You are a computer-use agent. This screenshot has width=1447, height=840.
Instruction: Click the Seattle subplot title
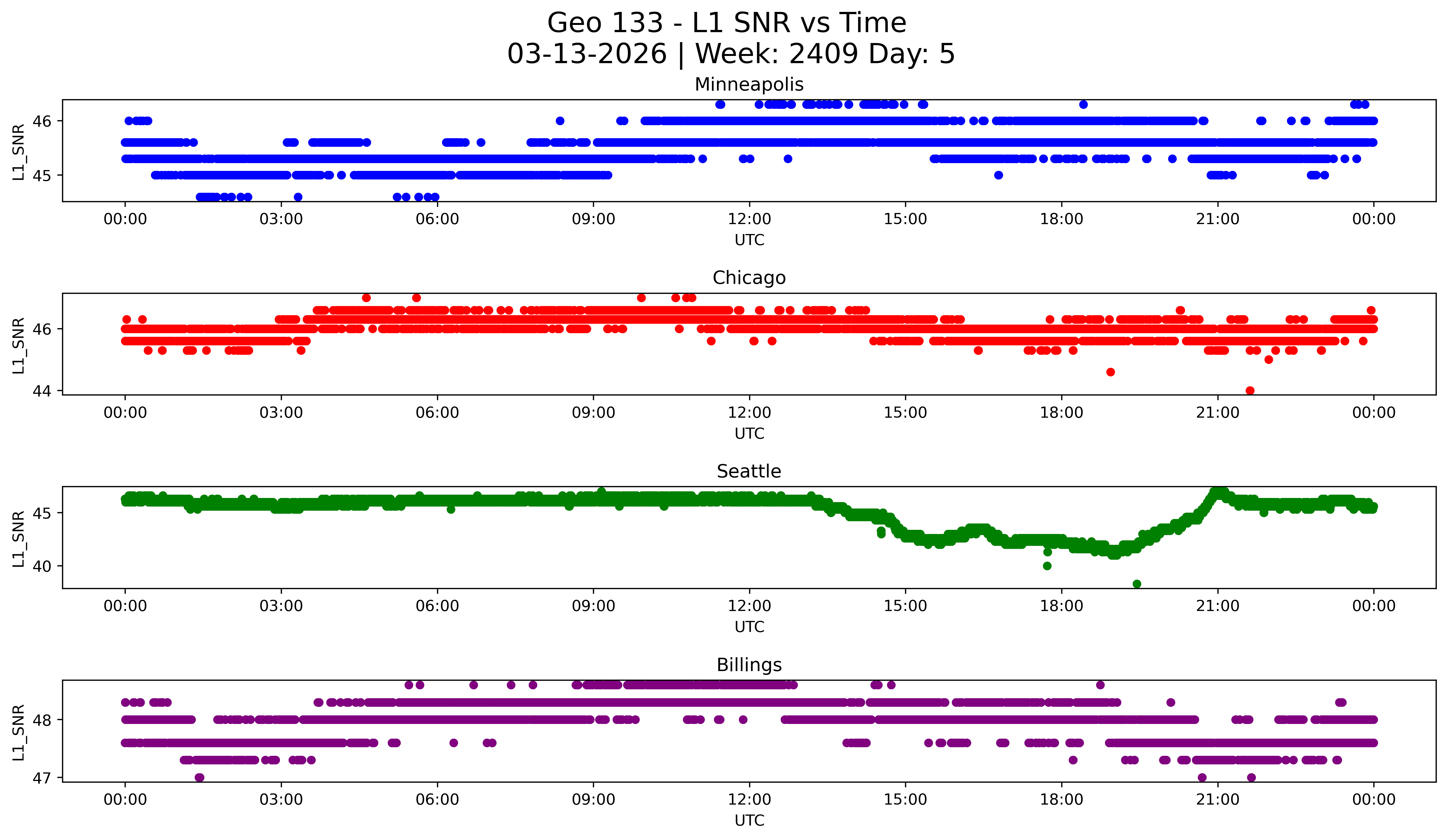coord(749,471)
